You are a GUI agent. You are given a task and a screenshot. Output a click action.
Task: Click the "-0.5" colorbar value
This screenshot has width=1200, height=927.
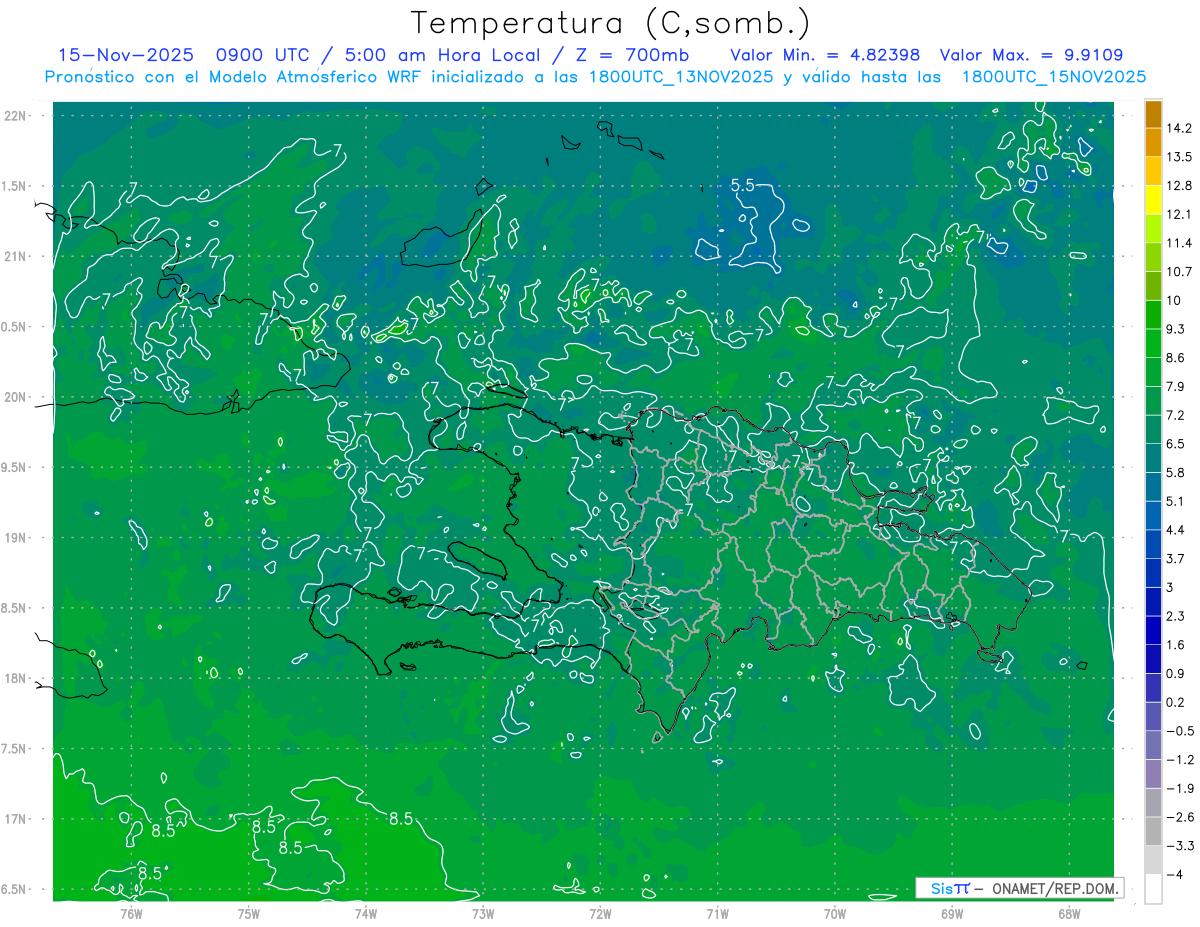coord(1180,731)
